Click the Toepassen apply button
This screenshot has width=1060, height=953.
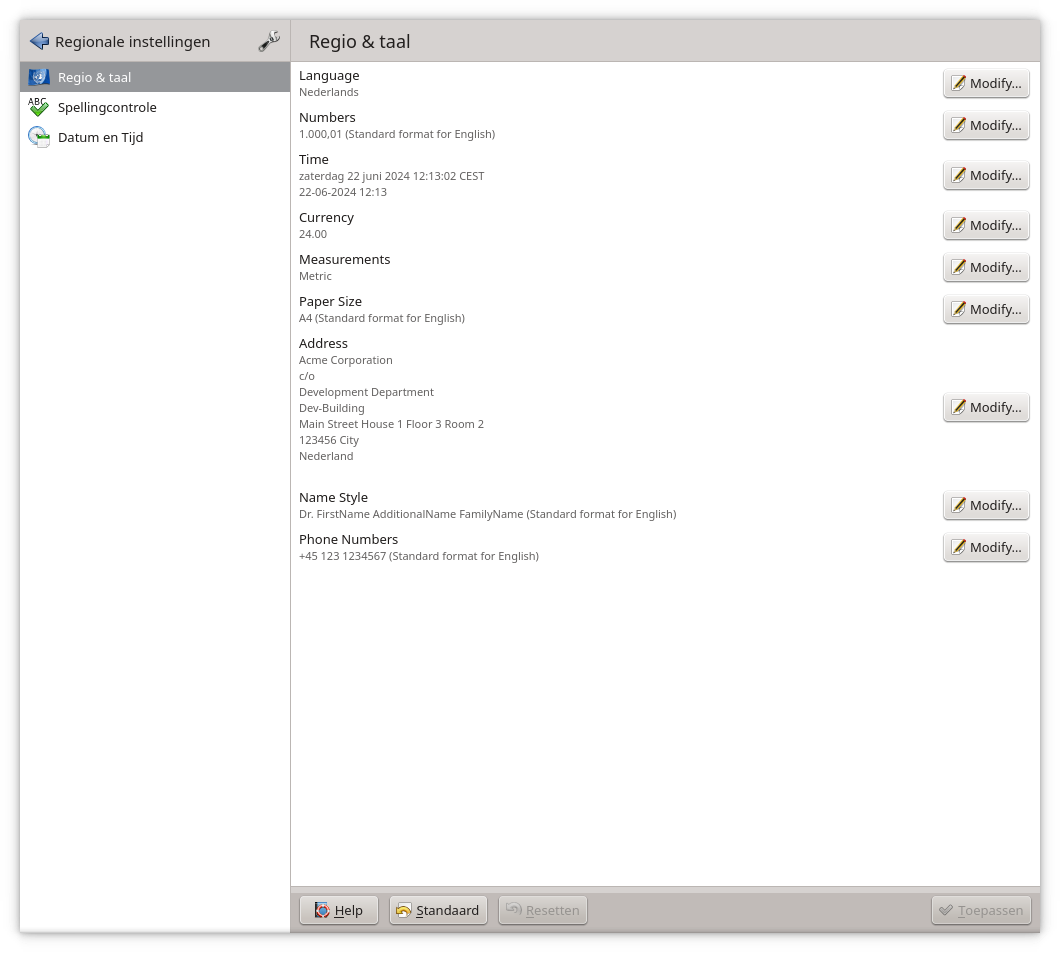pos(981,910)
